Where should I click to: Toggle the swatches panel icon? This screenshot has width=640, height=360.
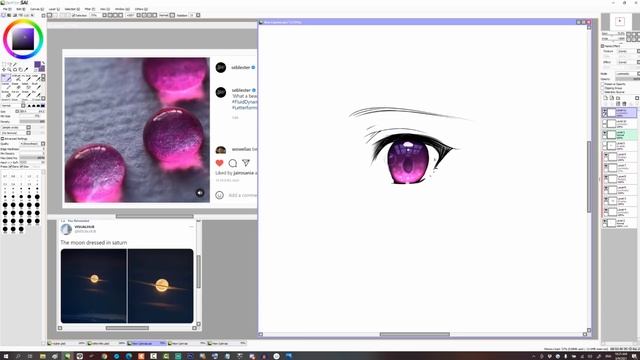coord(27,15)
